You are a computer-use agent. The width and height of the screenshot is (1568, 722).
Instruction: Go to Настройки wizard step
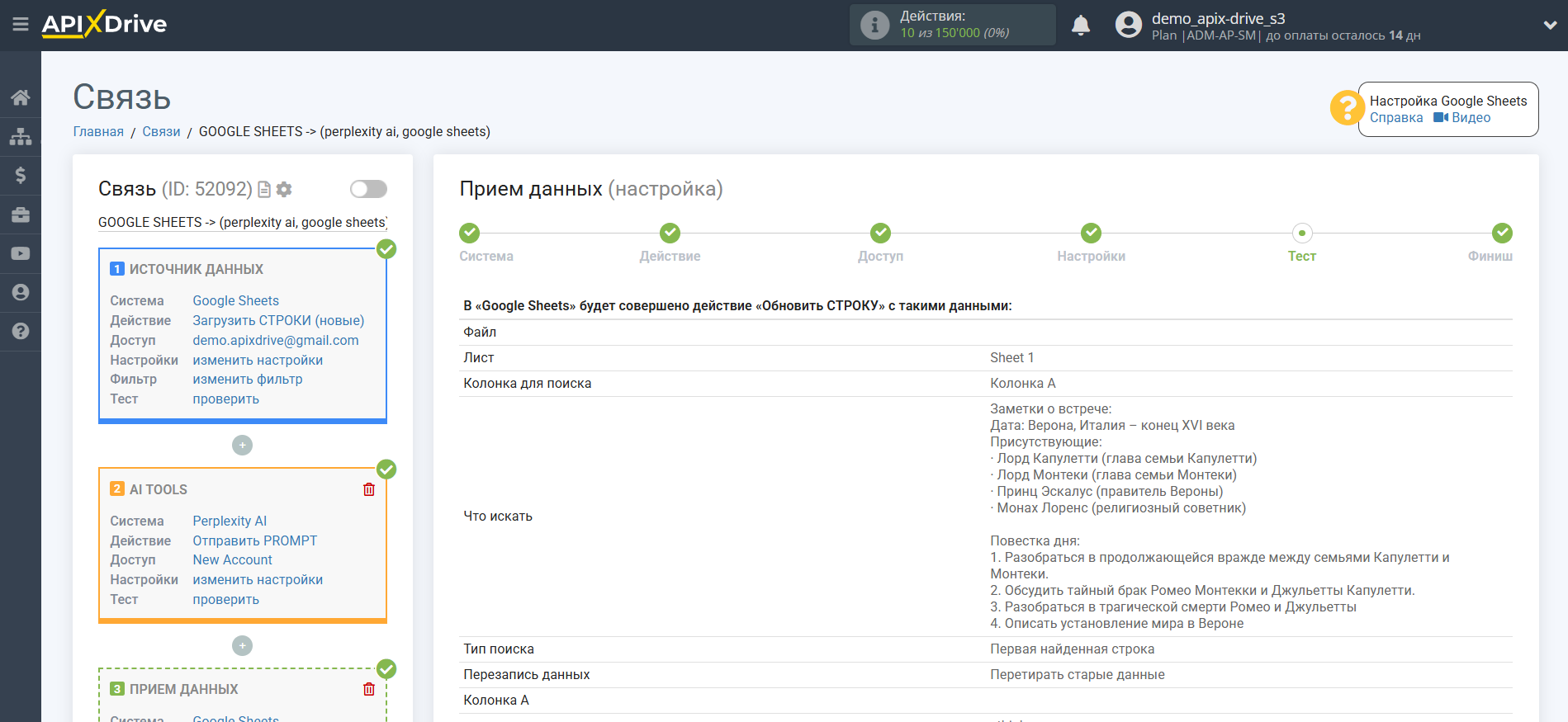tap(1091, 234)
